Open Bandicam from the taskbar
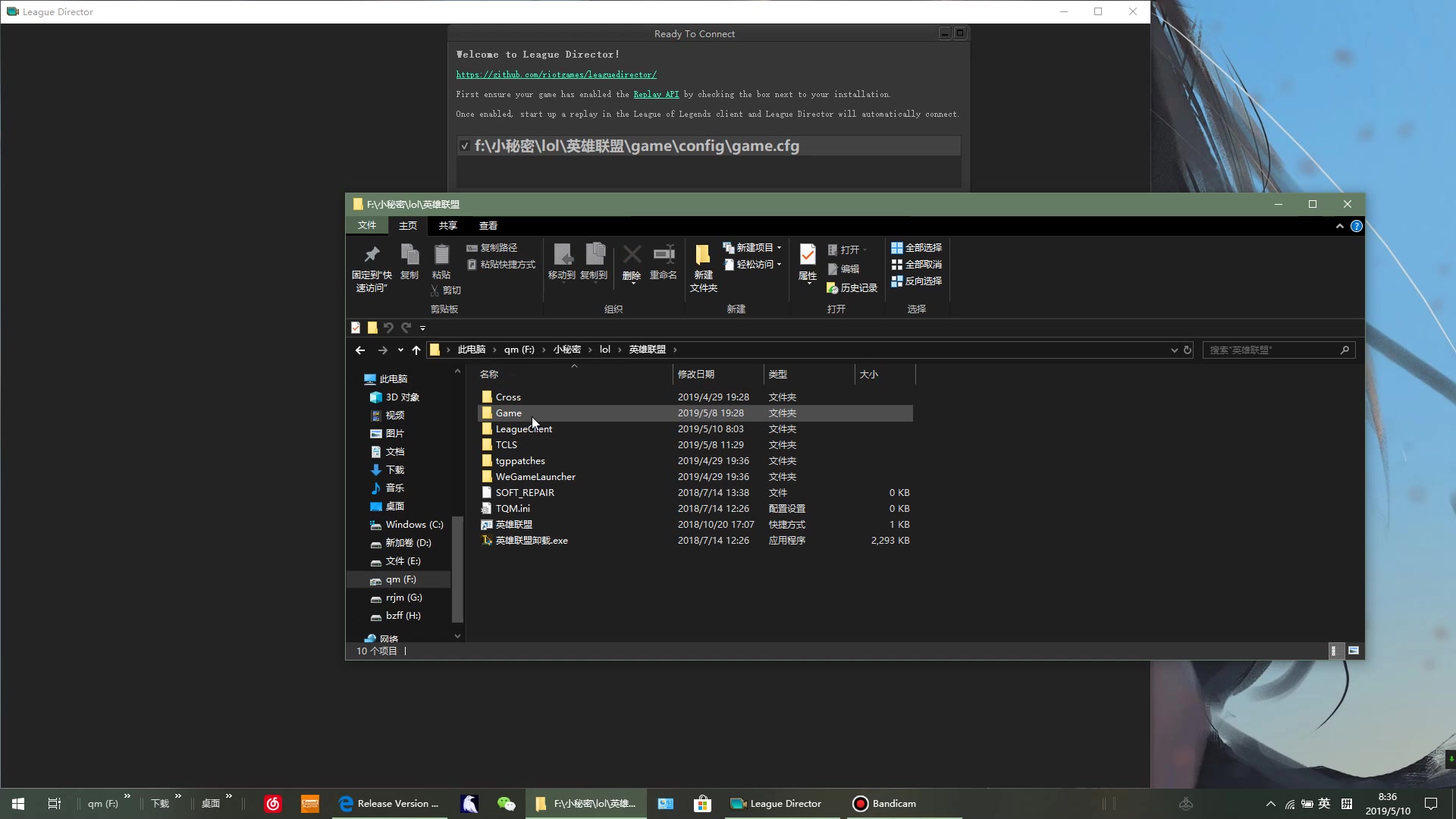This screenshot has height=819, width=1456. (x=884, y=803)
